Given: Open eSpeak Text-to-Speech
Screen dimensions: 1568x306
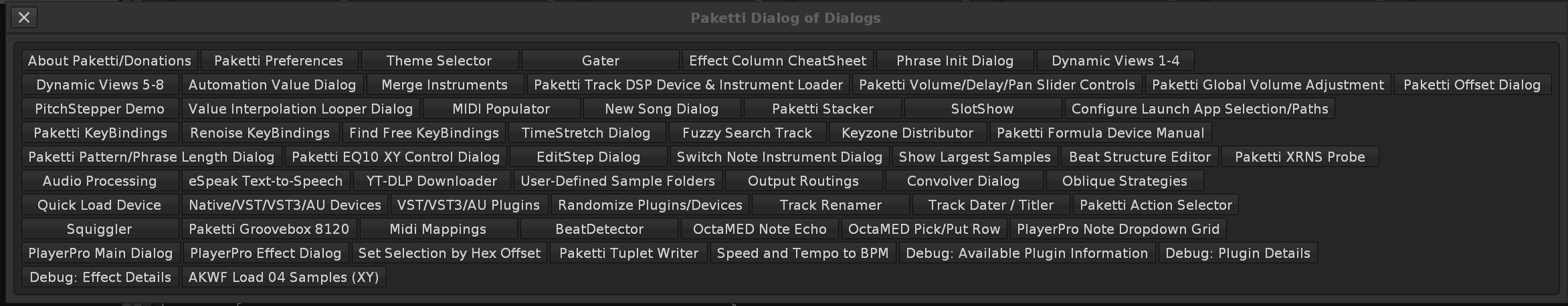Looking at the screenshot, I should (265, 181).
